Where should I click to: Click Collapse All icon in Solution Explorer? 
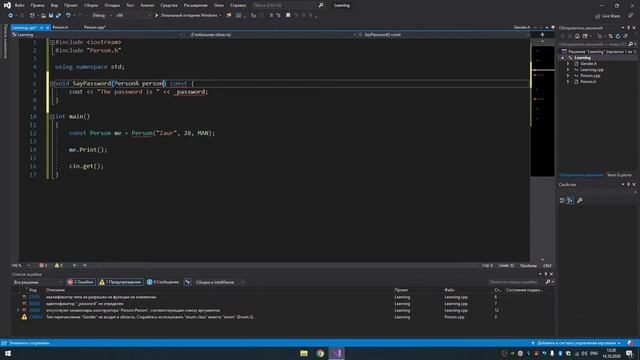(x=625, y=36)
